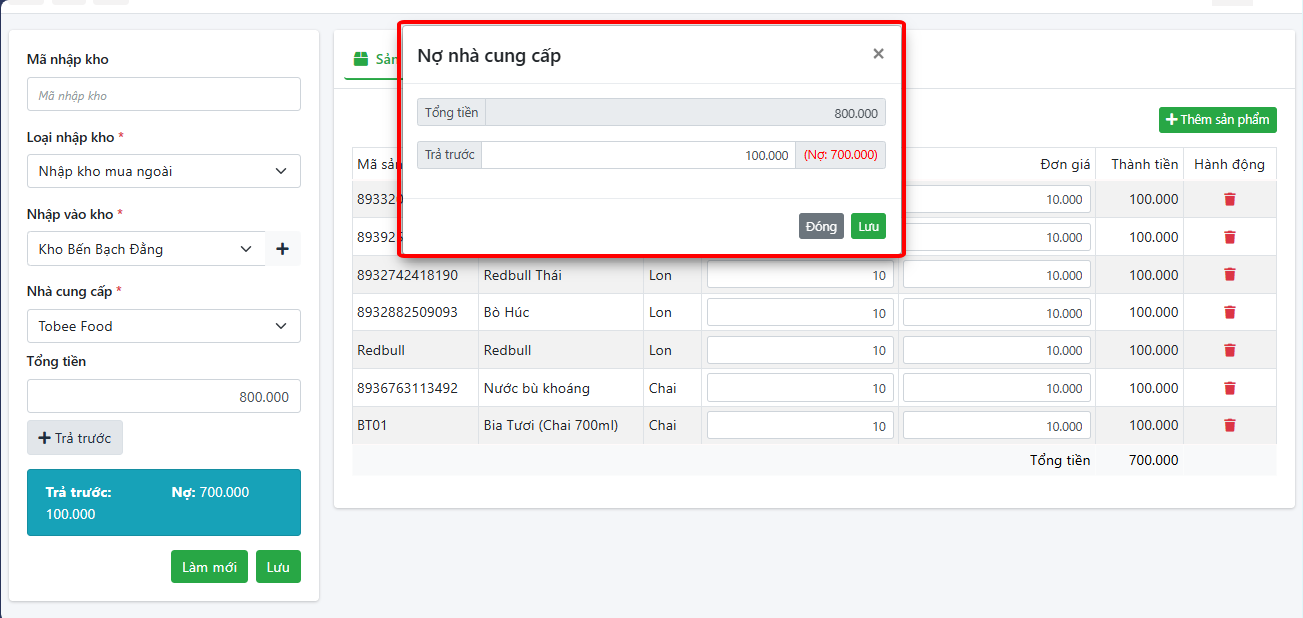Click the Thêm sản phẩm button
This screenshot has width=1303, height=618.
(x=1217, y=120)
